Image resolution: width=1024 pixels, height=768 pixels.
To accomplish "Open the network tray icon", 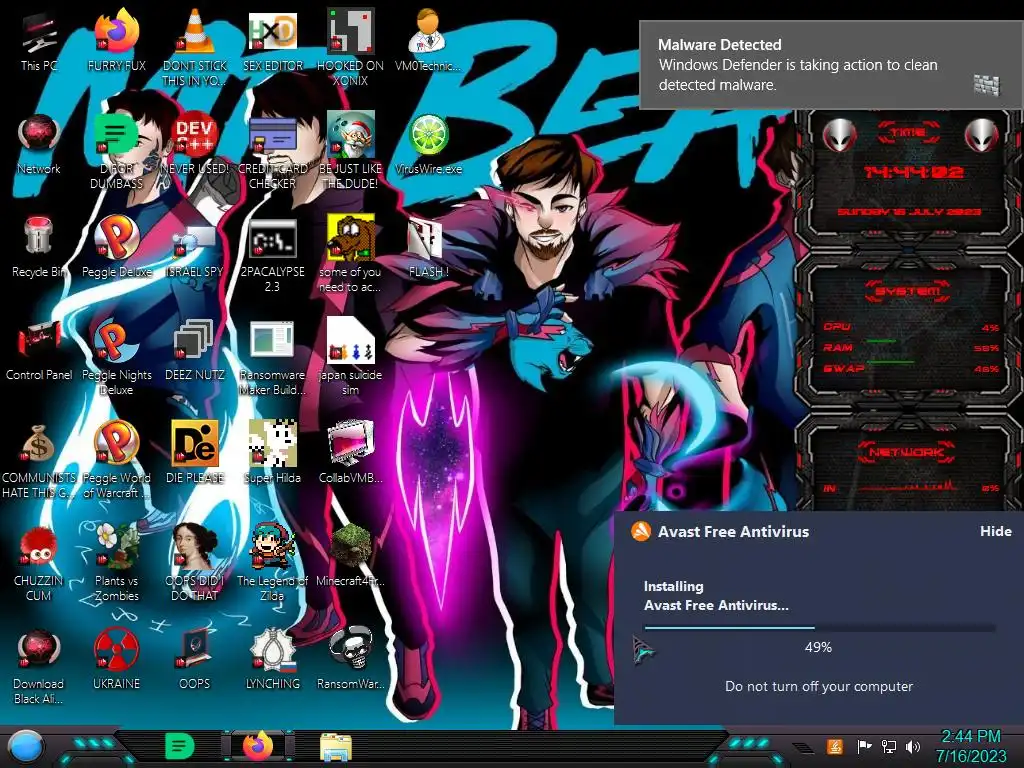I will point(888,746).
